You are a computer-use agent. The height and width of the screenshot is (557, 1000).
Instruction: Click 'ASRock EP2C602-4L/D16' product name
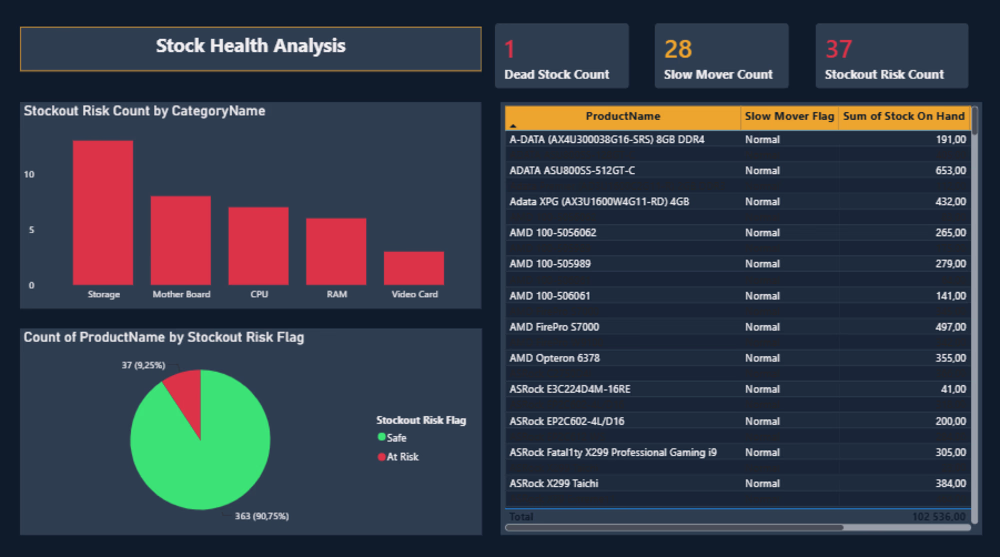click(x=566, y=421)
